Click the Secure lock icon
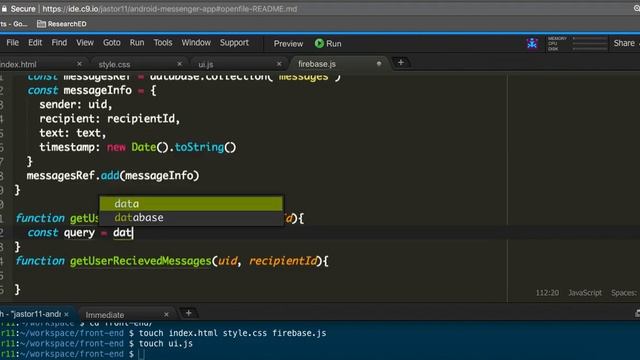The image size is (640, 360). coord(4,9)
